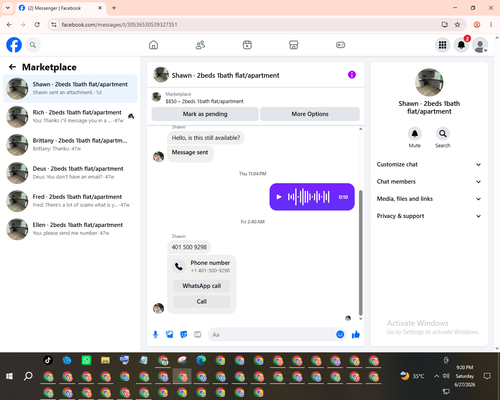
Task: Click the Call button
Action: [x=202, y=301]
